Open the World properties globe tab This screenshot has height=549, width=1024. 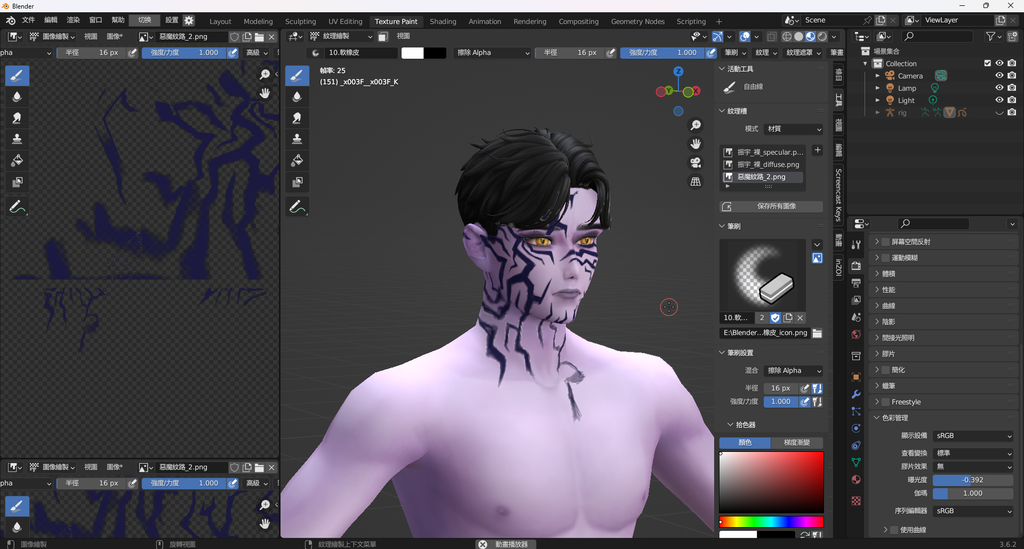tap(856, 334)
